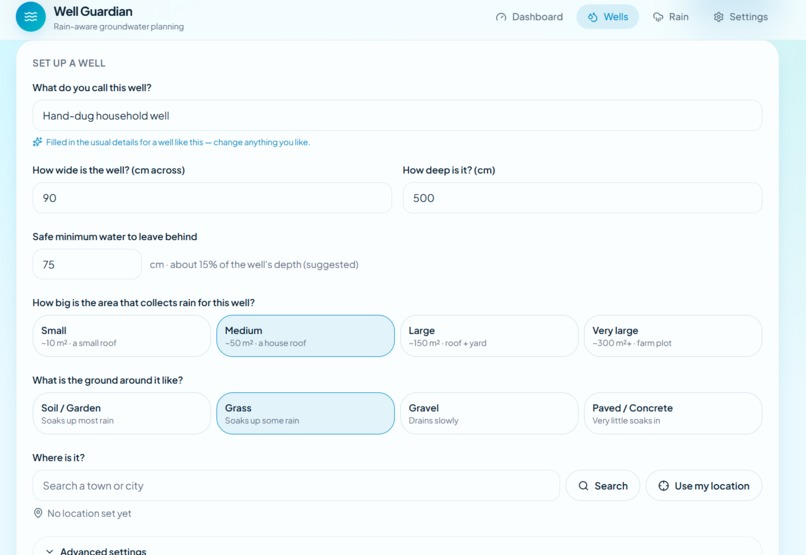Image resolution: width=806 pixels, height=555 pixels.
Task: Click the well width field showing 90
Action: pyautogui.click(x=212, y=198)
